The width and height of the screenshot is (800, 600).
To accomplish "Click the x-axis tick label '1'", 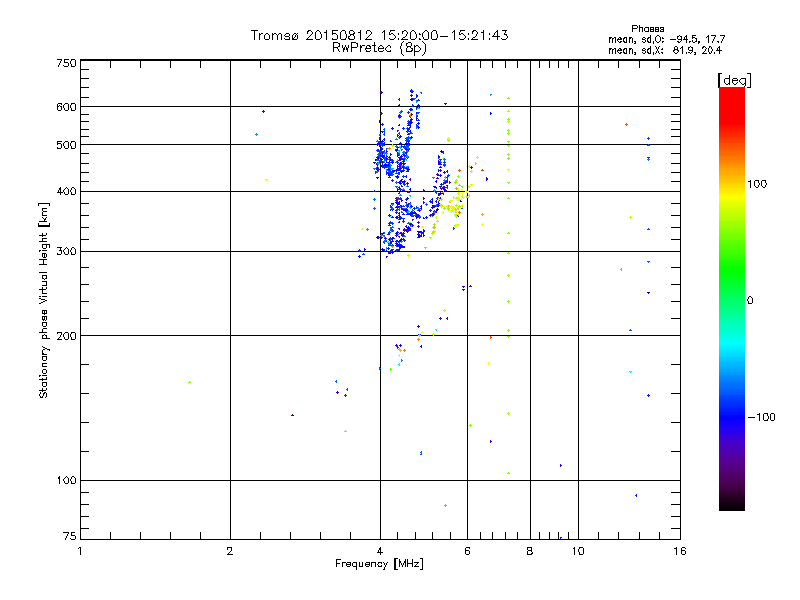I will [80, 551].
